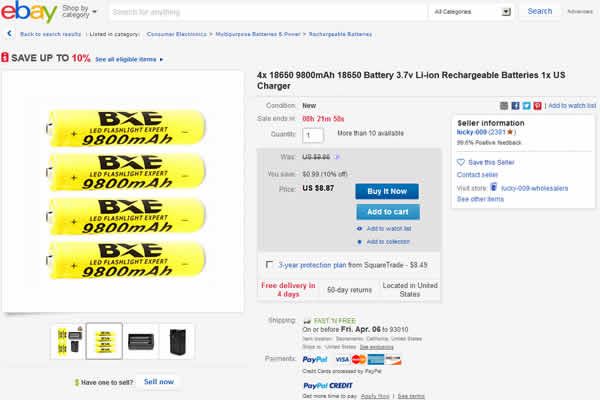600x400 pixels.
Task: Open lucky-009-wholesalers store link
Action: coord(535,188)
